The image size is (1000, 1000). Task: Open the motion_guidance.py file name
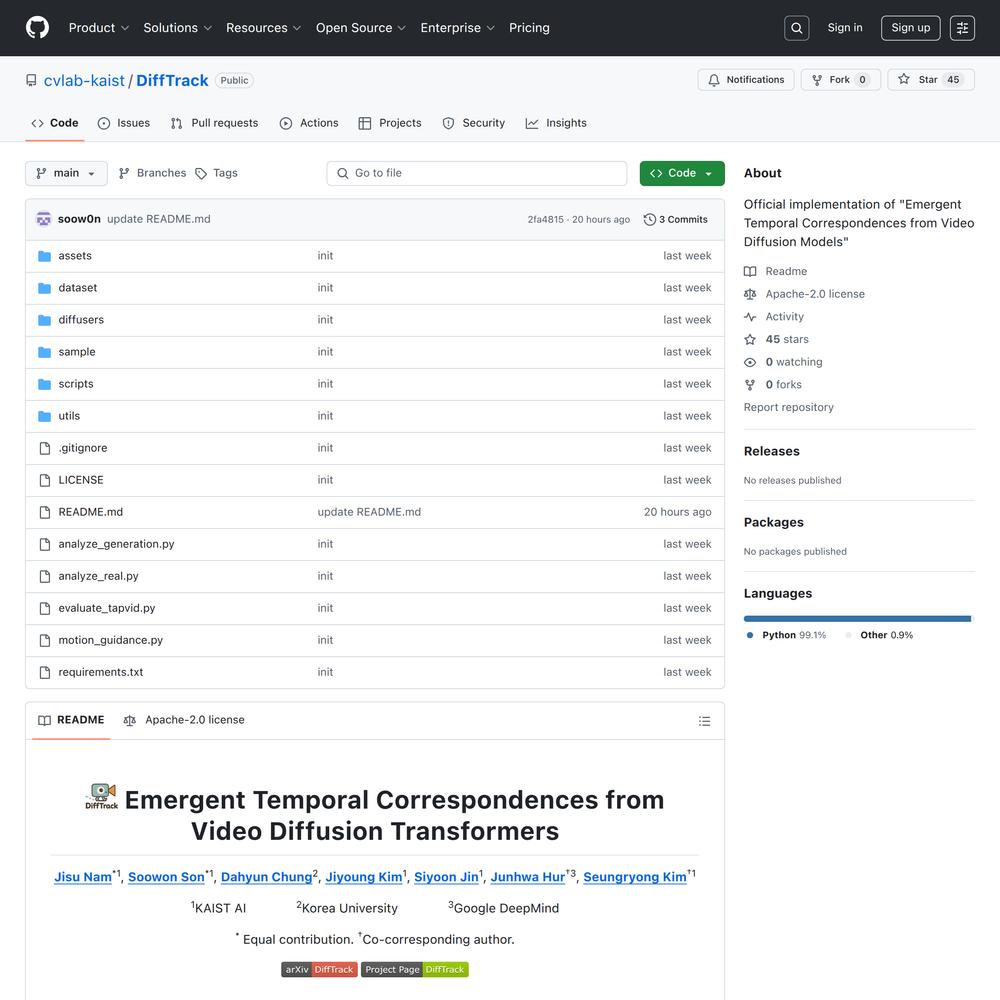(111, 640)
